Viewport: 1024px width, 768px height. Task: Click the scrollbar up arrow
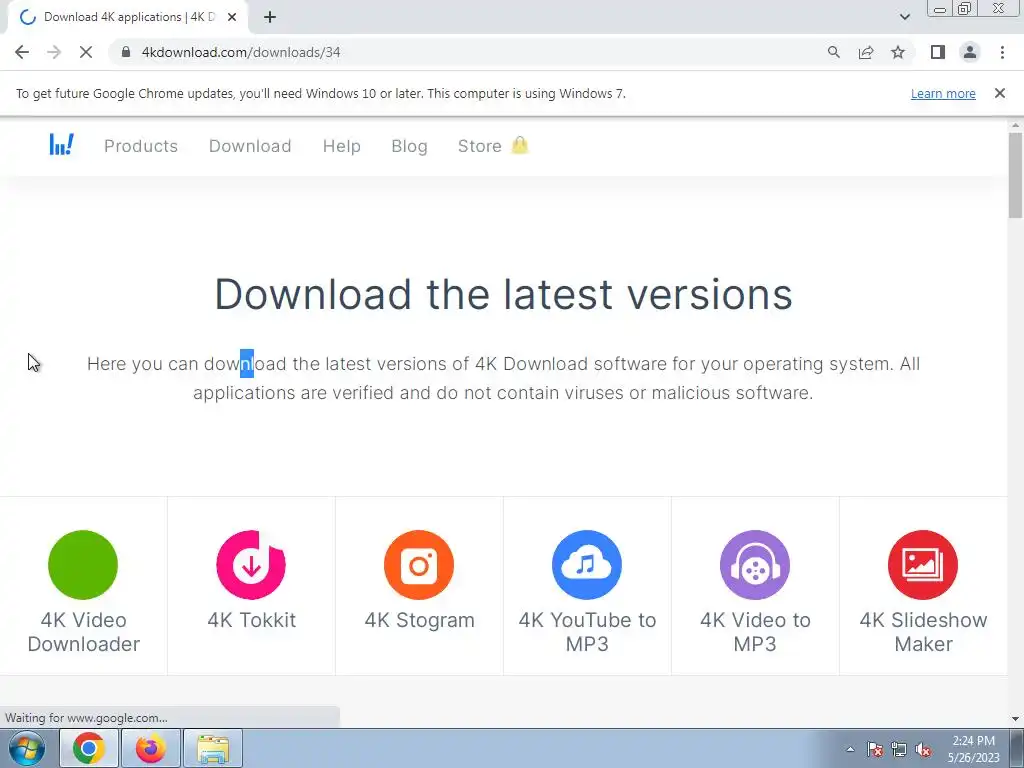1015,125
